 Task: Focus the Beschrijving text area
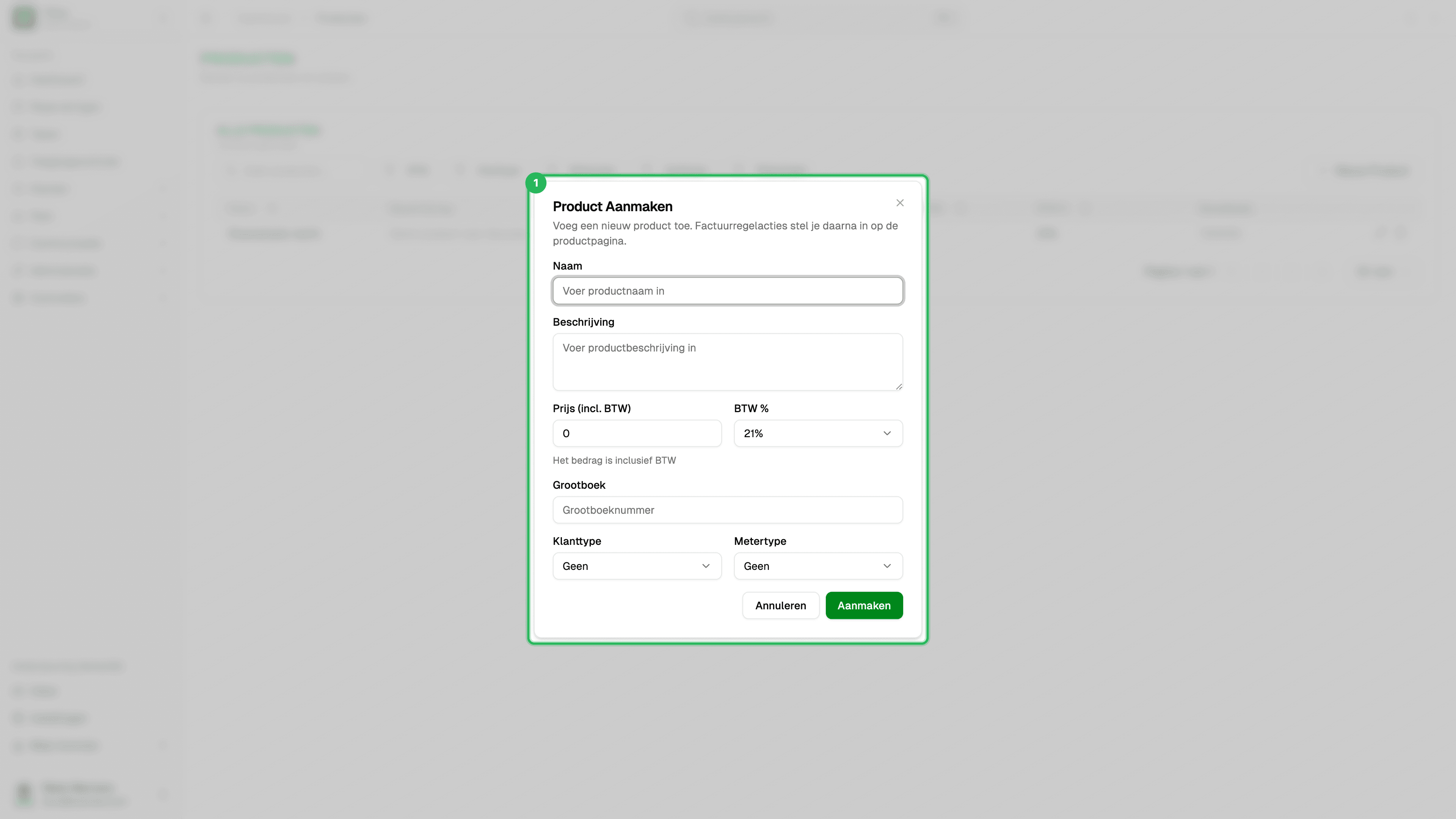click(x=728, y=362)
